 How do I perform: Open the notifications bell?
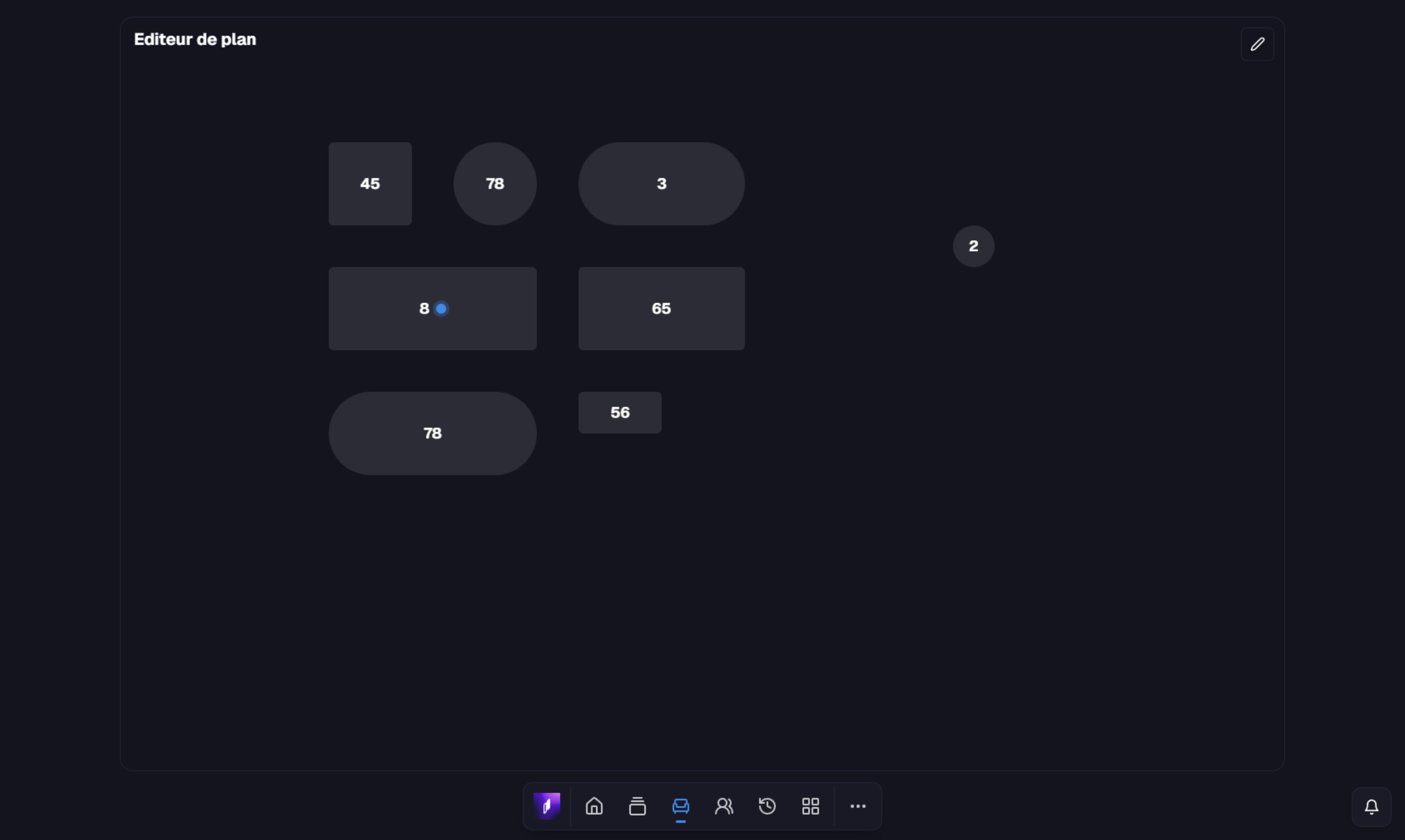coord(1371,807)
